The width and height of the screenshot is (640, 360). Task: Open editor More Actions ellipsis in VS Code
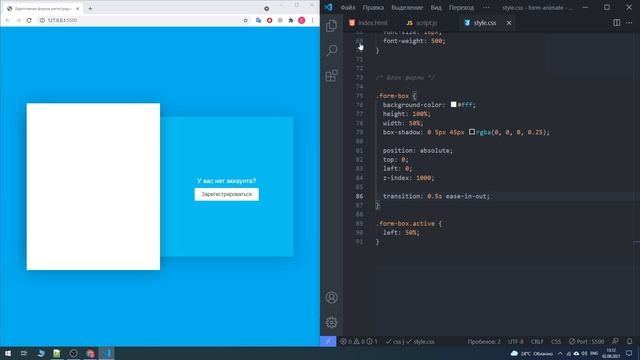629,23
